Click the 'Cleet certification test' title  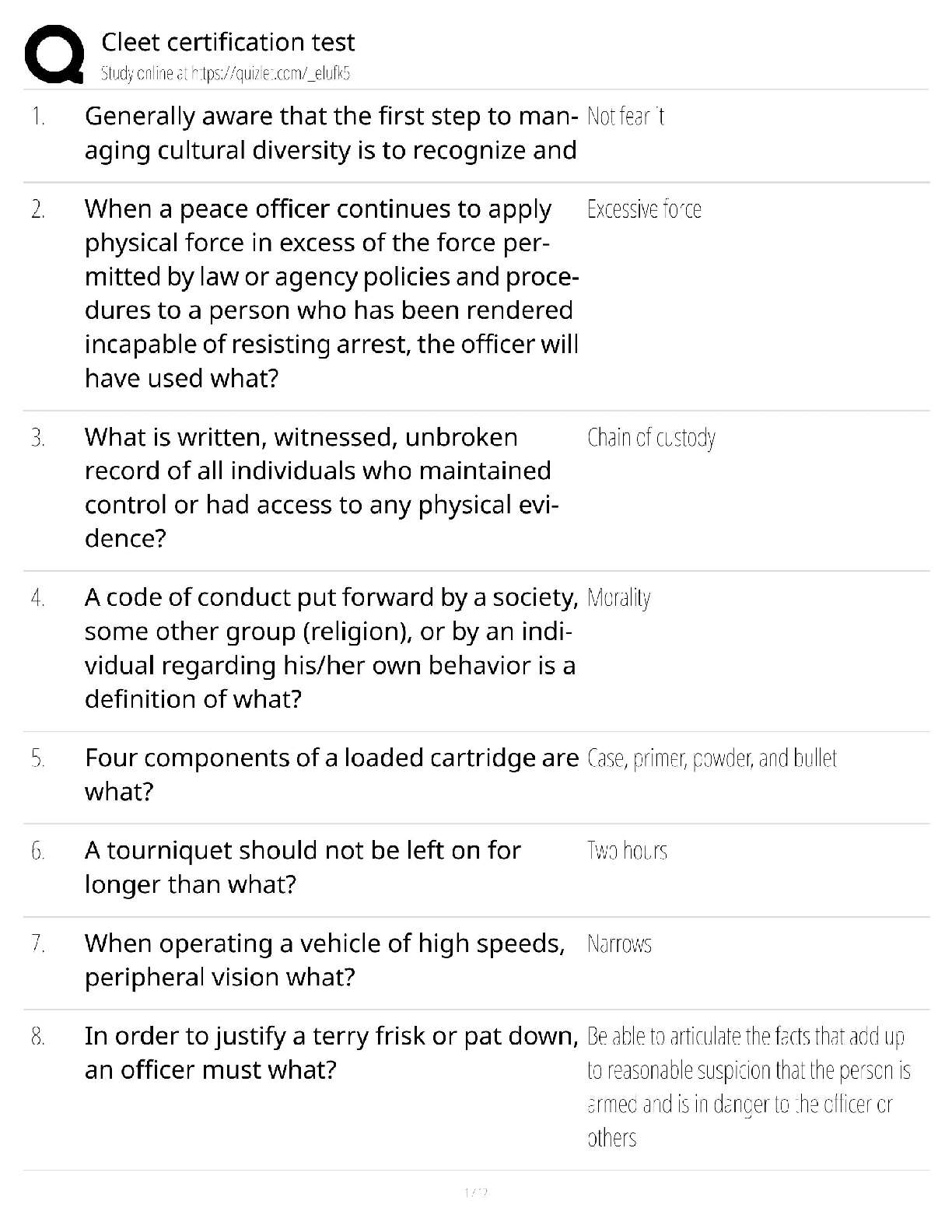pyautogui.click(x=228, y=42)
